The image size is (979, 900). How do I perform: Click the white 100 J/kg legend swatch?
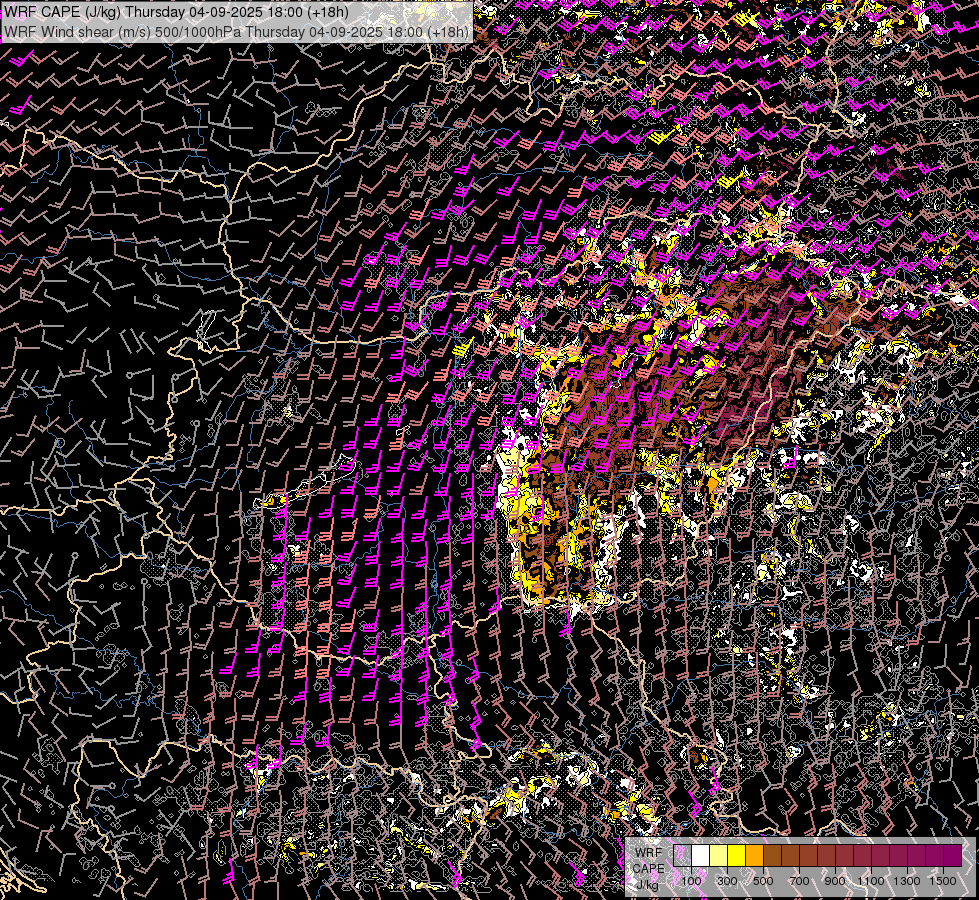tap(701, 855)
